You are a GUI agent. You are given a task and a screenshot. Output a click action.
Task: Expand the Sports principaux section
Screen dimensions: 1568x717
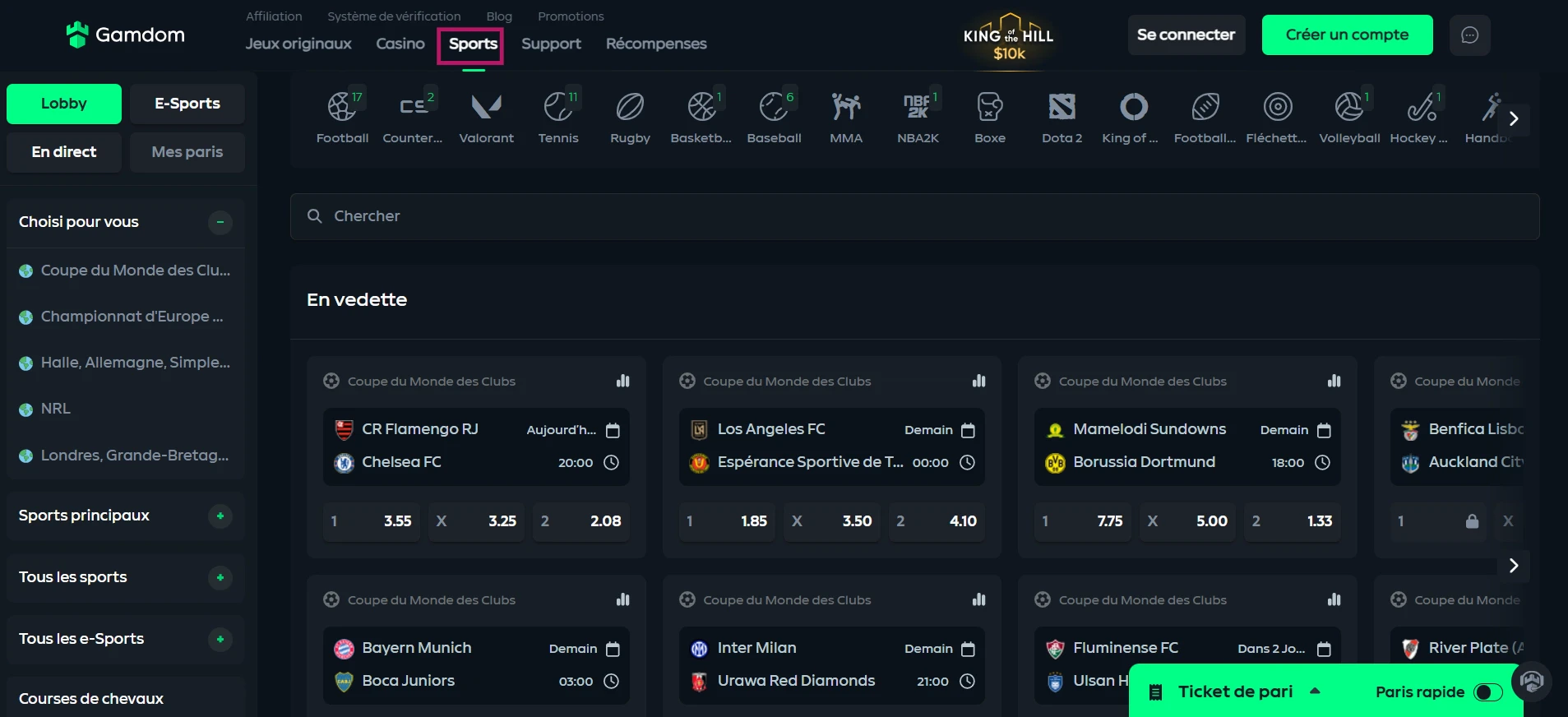(220, 516)
